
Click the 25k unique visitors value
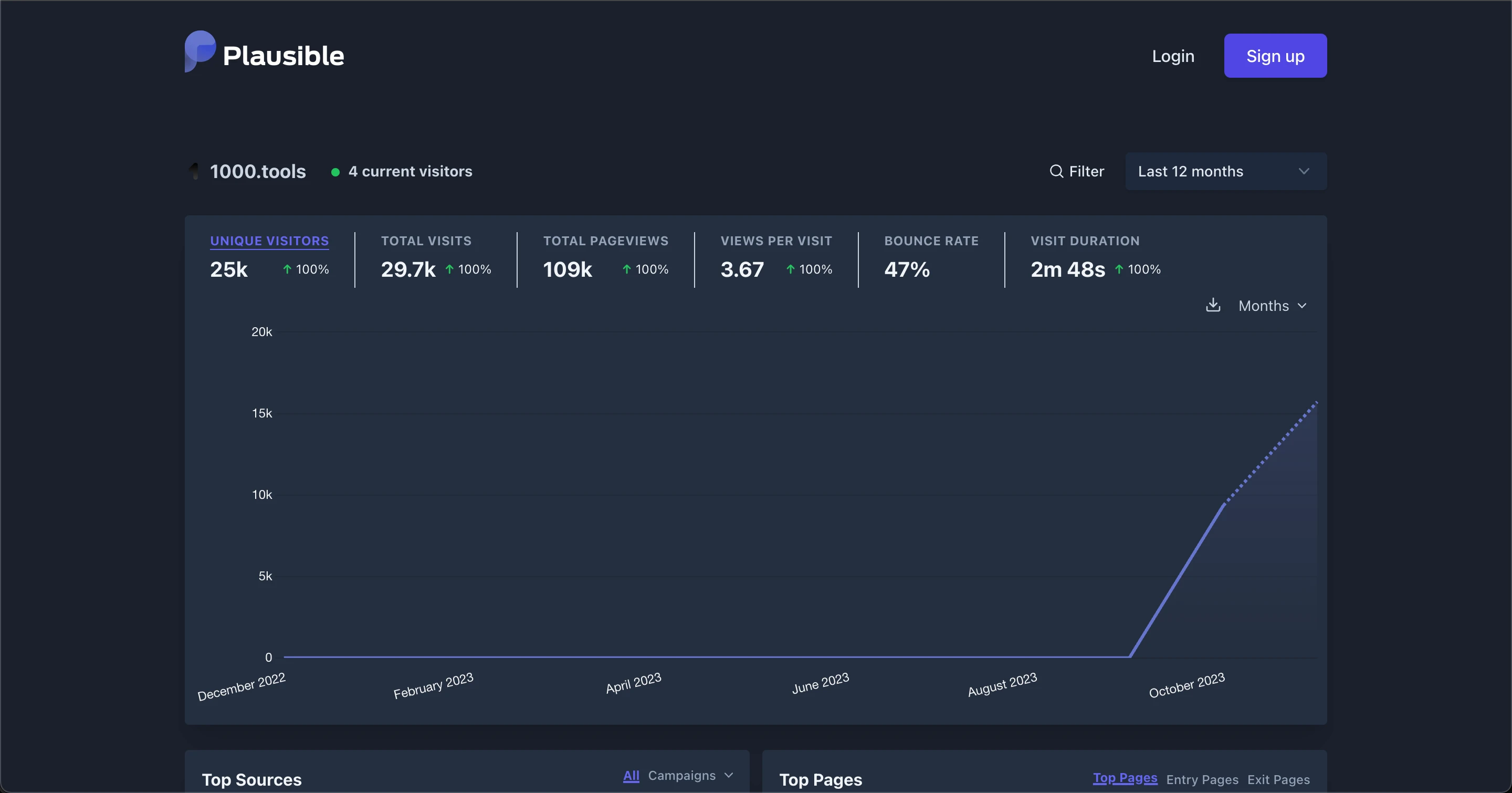tap(229, 269)
